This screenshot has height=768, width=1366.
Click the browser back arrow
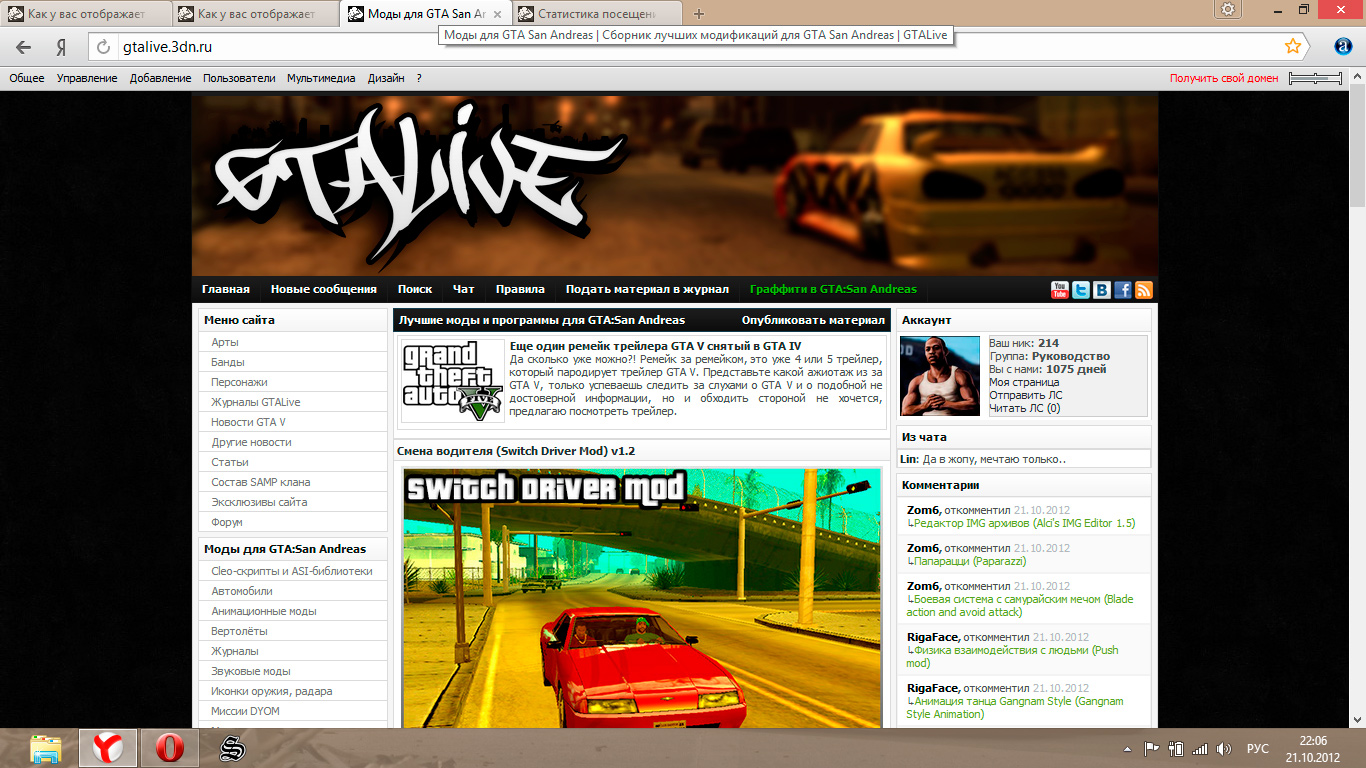[24, 47]
